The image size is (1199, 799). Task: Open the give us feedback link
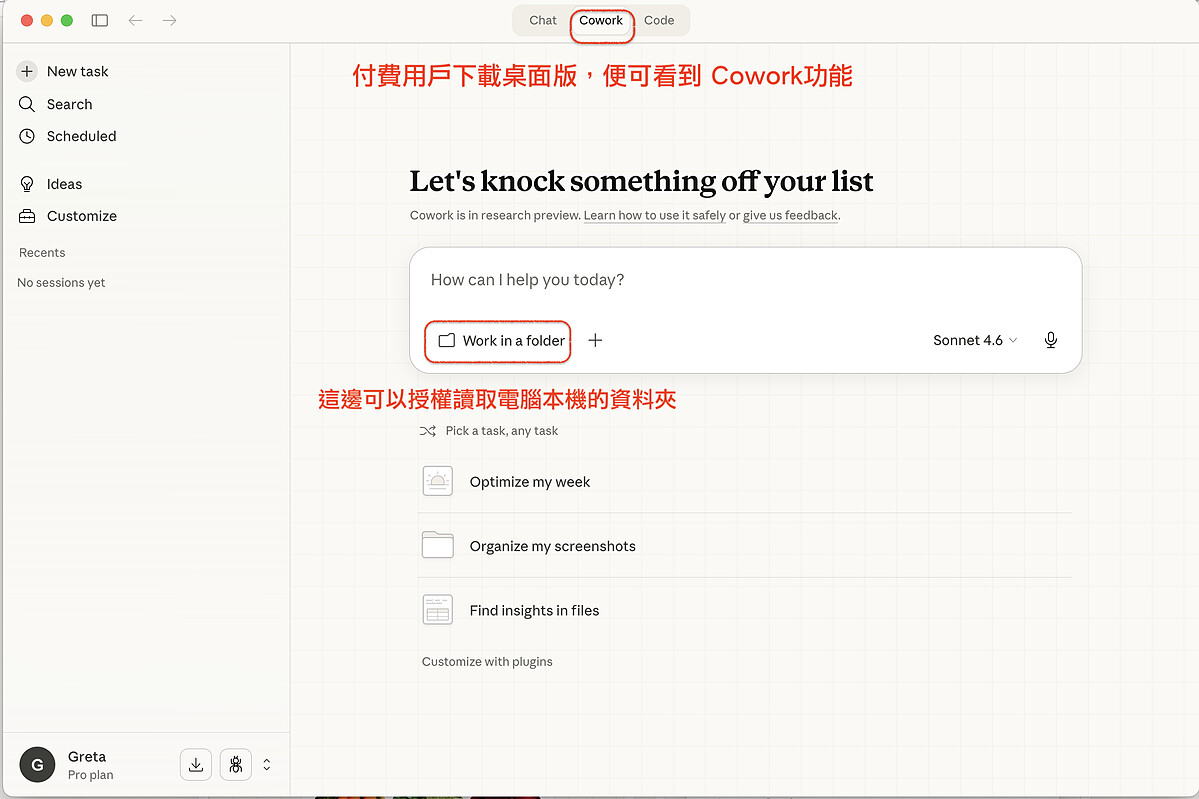(x=790, y=215)
